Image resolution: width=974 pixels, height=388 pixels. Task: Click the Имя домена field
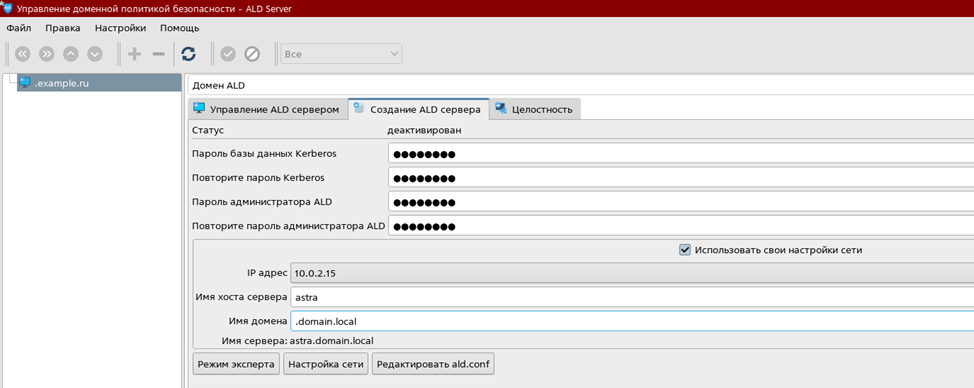[x=632, y=321]
